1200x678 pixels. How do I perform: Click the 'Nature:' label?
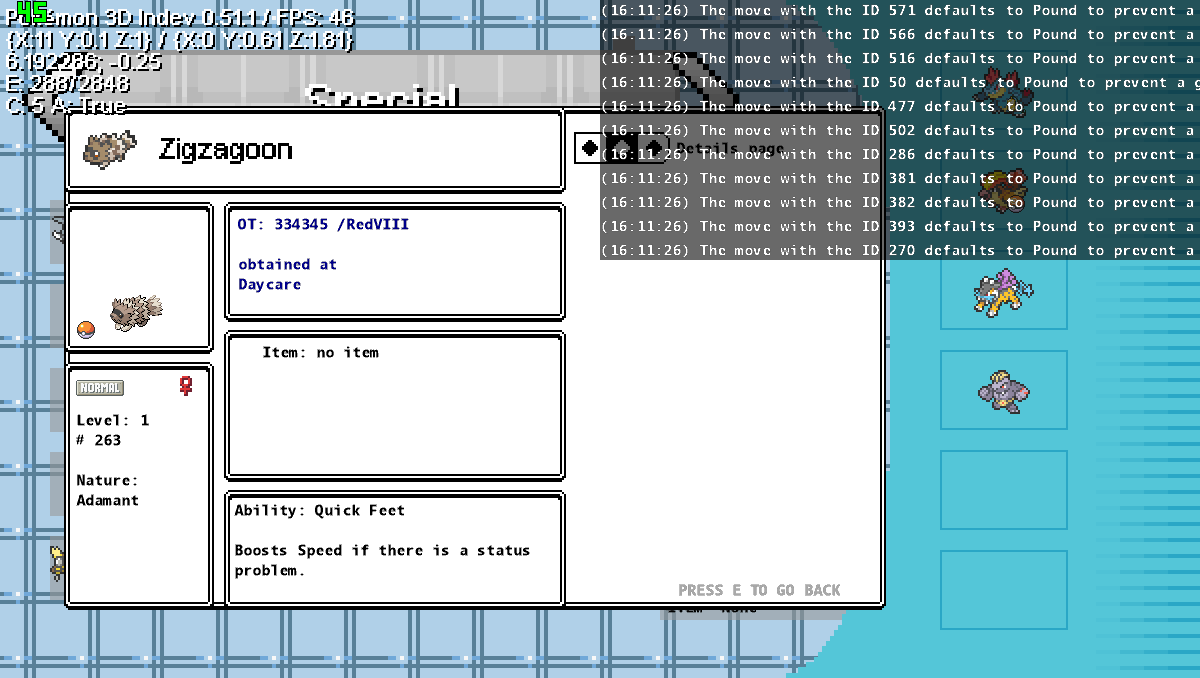tap(108, 481)
